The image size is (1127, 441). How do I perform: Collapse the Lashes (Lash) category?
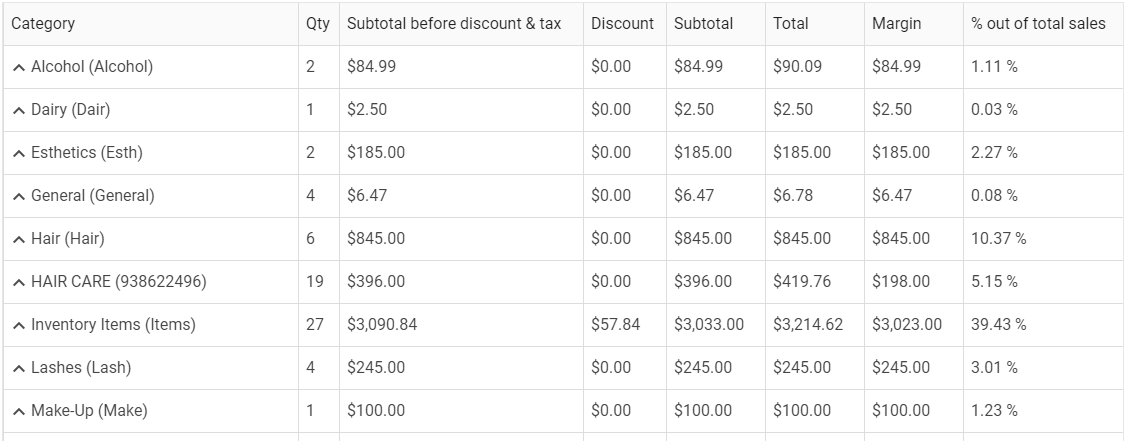[x=19, y=368]
